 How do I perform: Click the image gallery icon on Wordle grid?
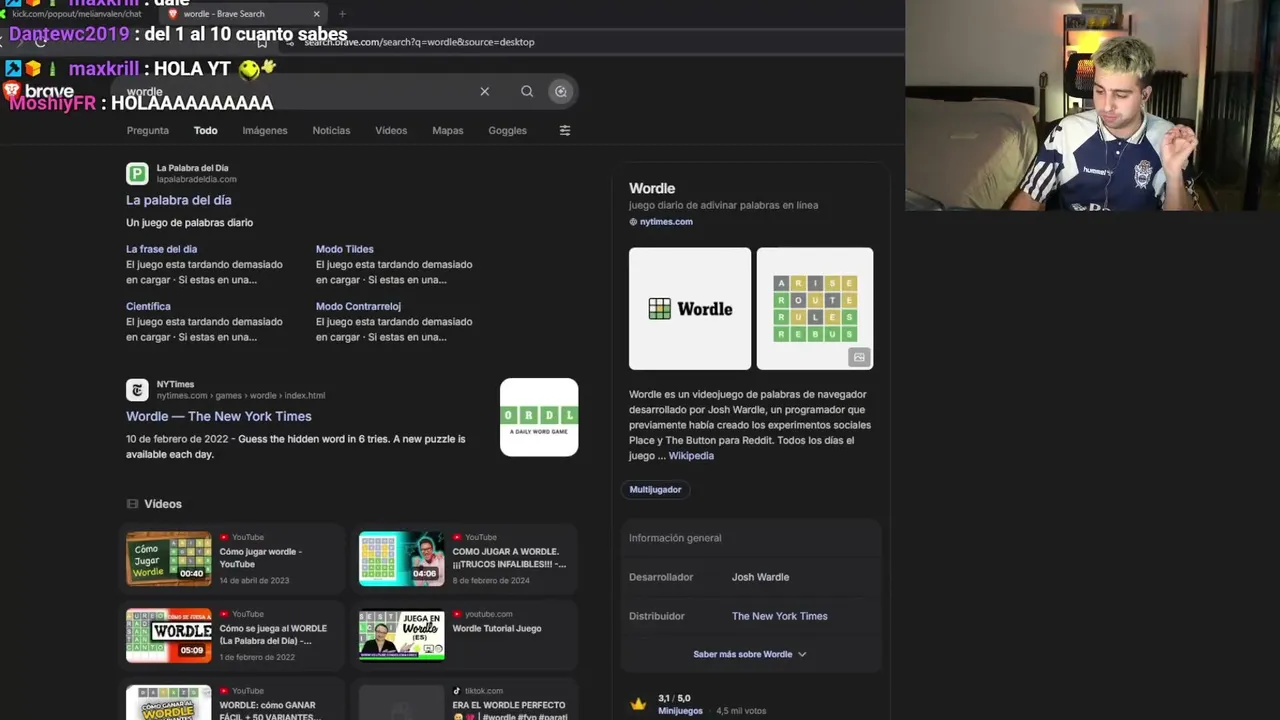pos(859,357)
